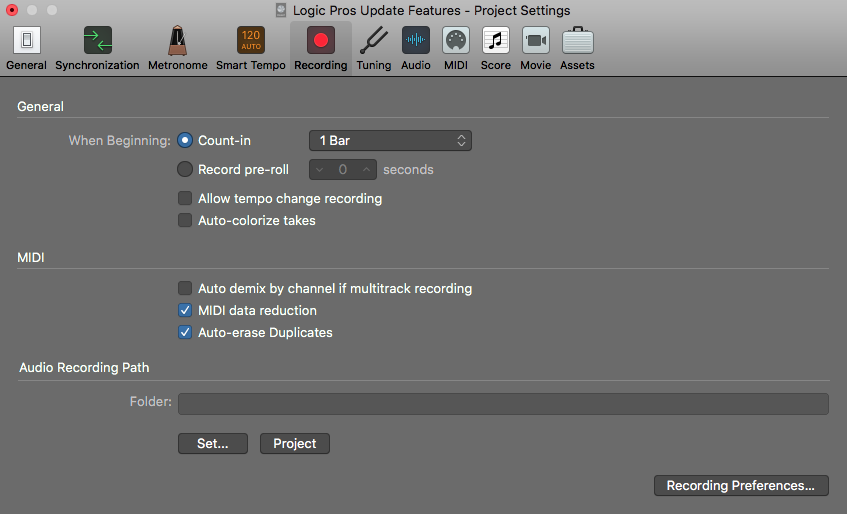Disable Auto-erase Duplicates checkbox

[x=185, y=333]
